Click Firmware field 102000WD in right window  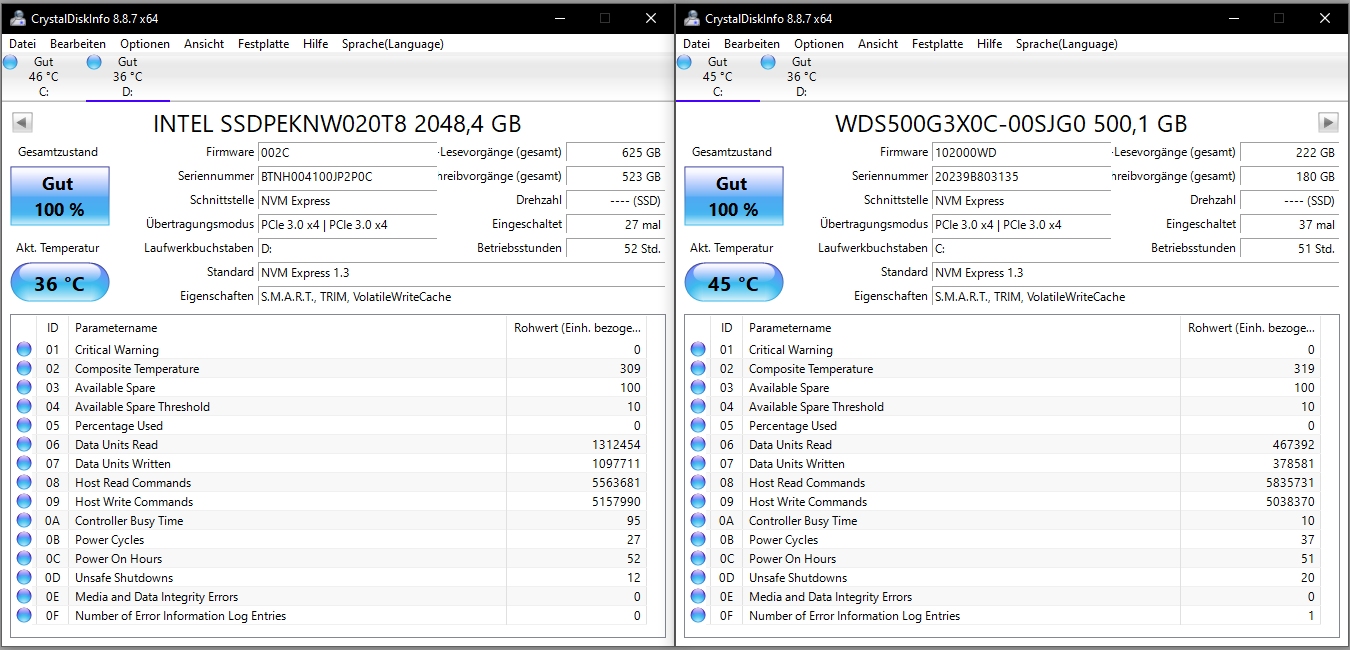tap(1021, 153)
